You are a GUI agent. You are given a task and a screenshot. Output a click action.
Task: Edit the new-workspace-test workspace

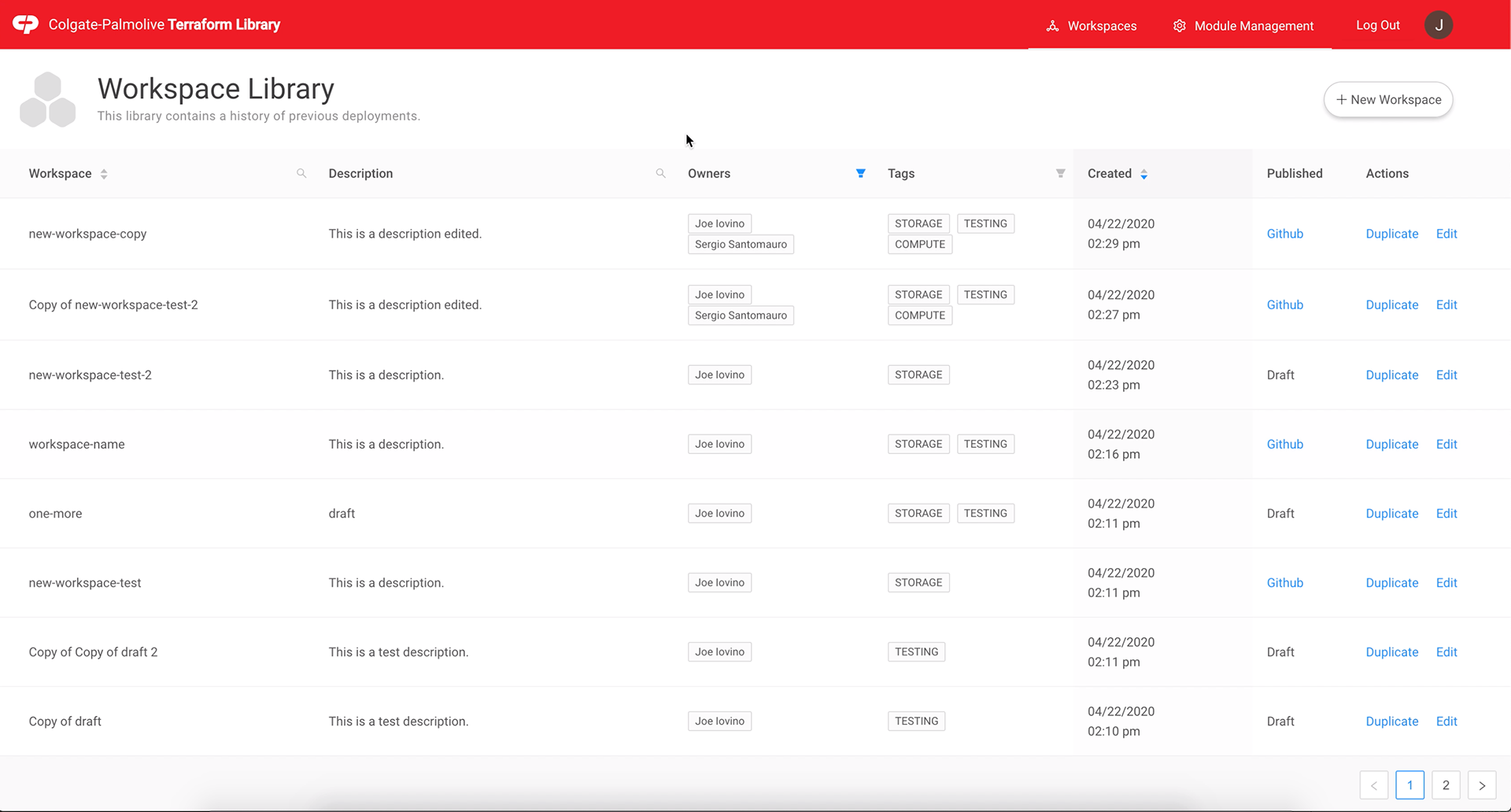click(1446, 583)
